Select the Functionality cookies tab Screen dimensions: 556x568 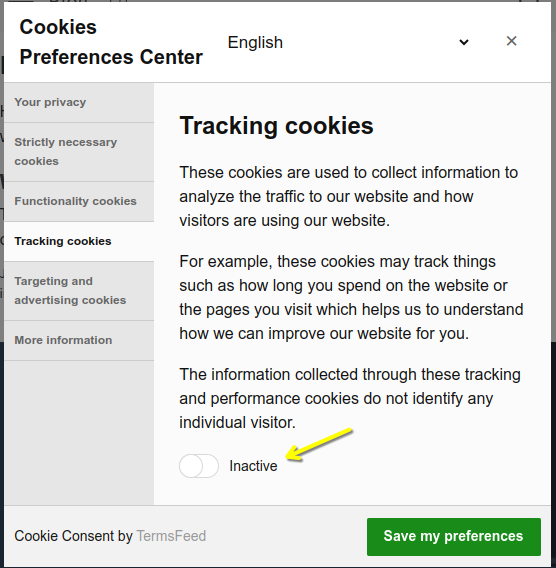pos(79,201)
